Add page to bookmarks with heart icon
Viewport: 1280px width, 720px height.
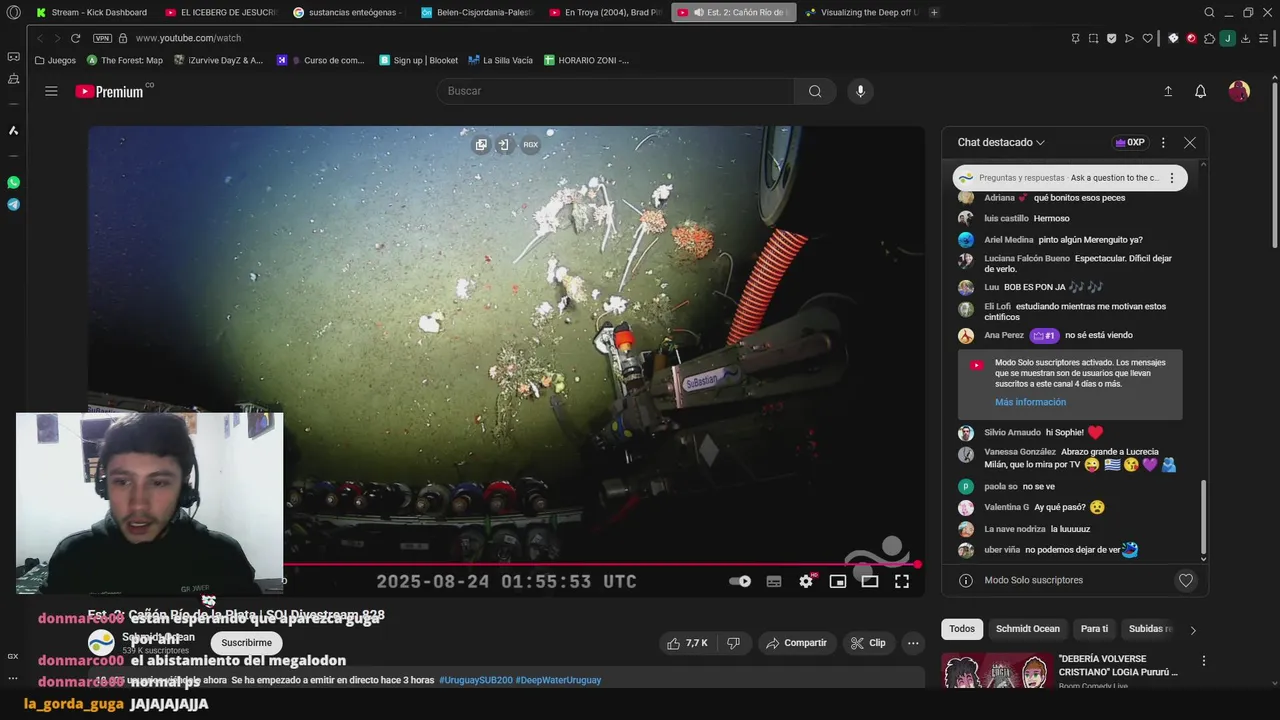(x=1147, y=38)
